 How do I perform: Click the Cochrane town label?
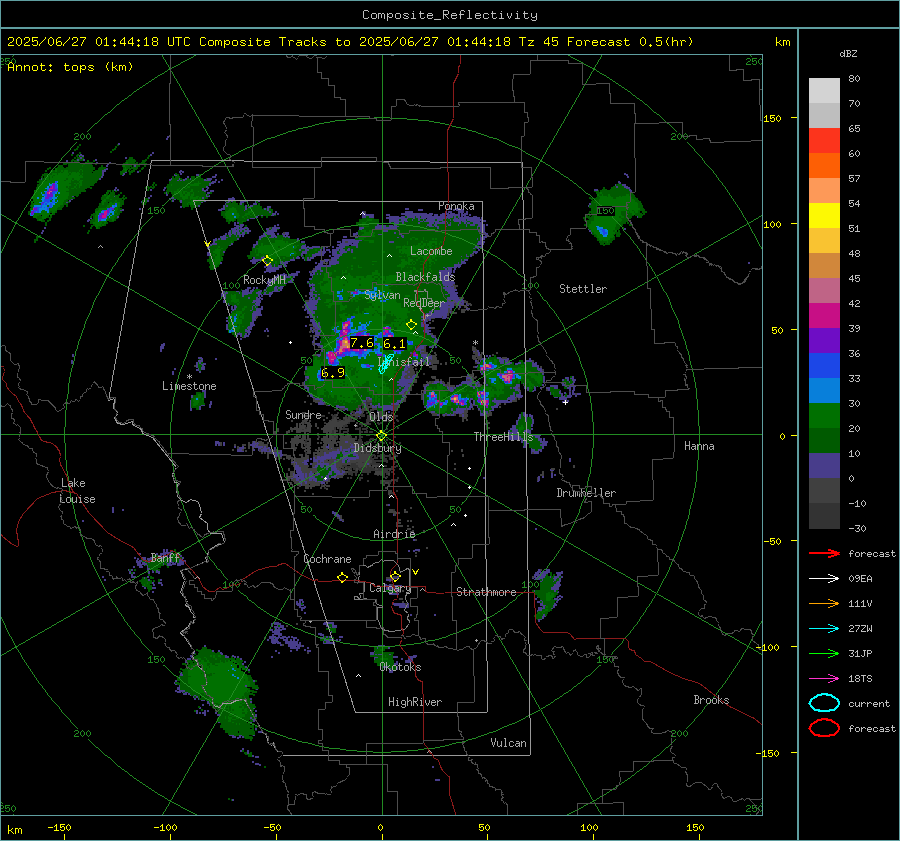tap(327, 559)
